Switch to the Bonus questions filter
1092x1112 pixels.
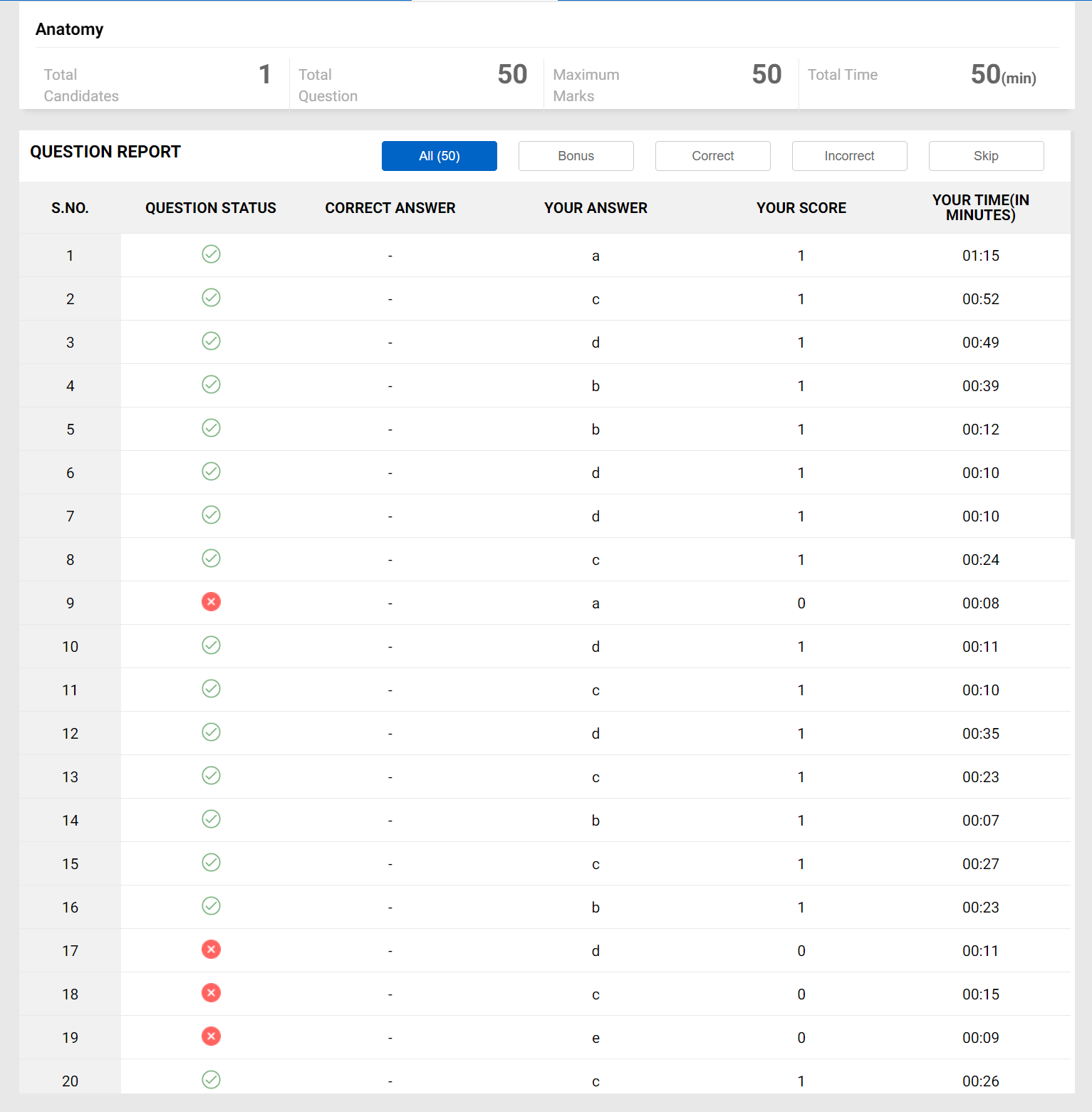coord(576,156)
